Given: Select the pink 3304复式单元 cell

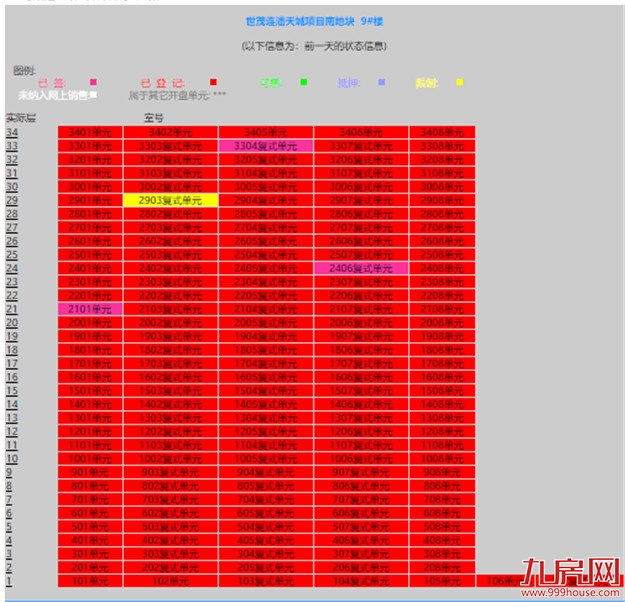Looking at the screenshot, I should click(x=266, y=146).
